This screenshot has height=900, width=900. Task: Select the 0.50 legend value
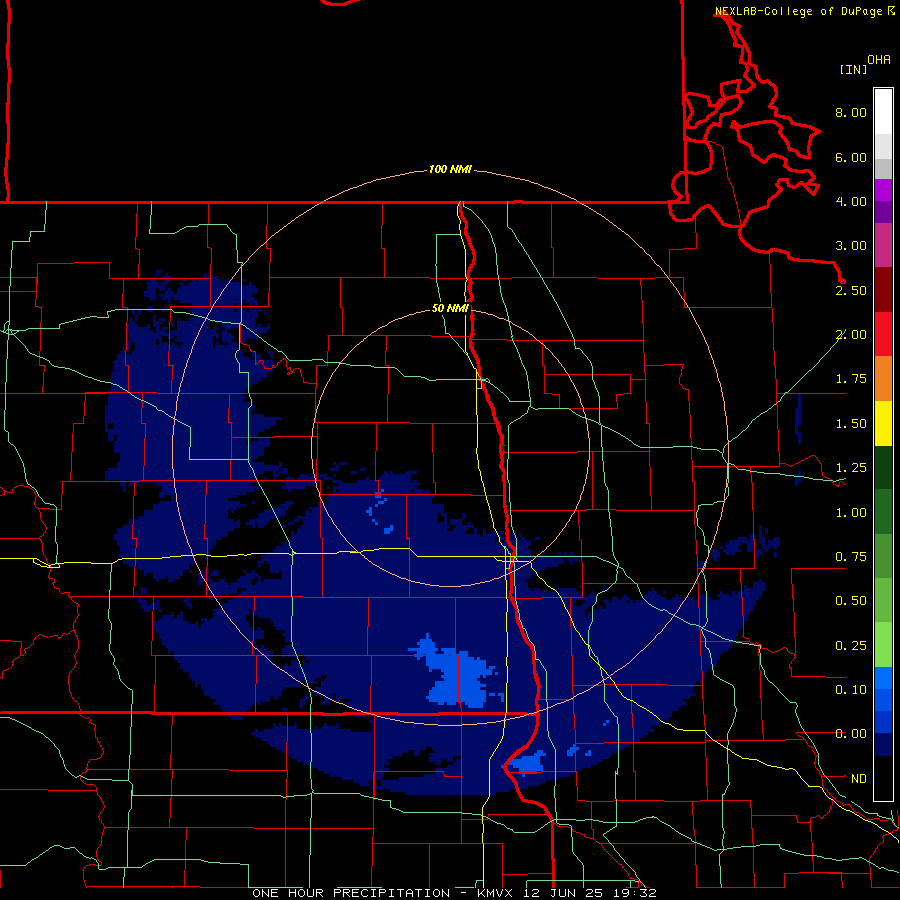coord(851,601)
